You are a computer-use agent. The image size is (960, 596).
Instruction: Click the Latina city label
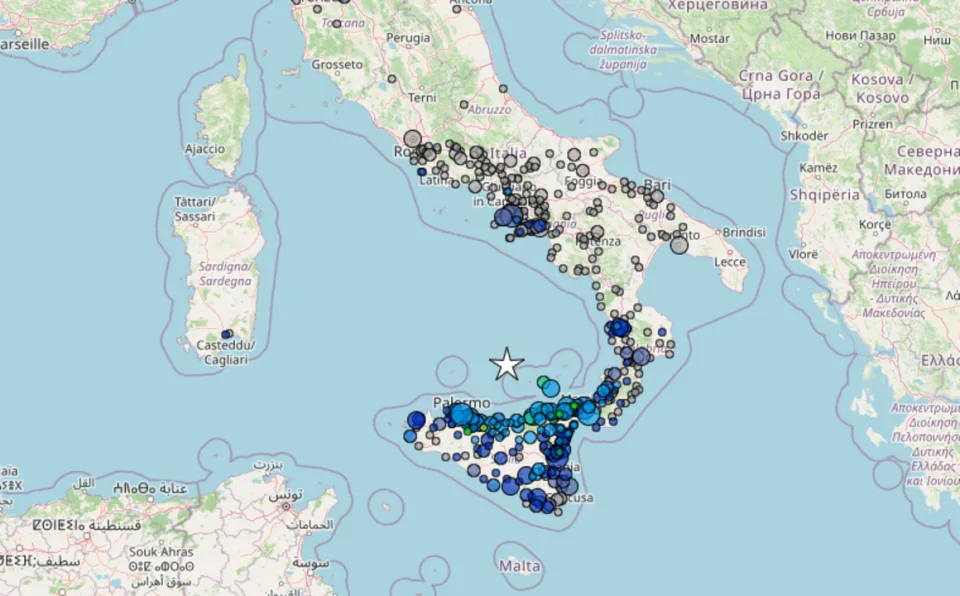coord(437,180)
